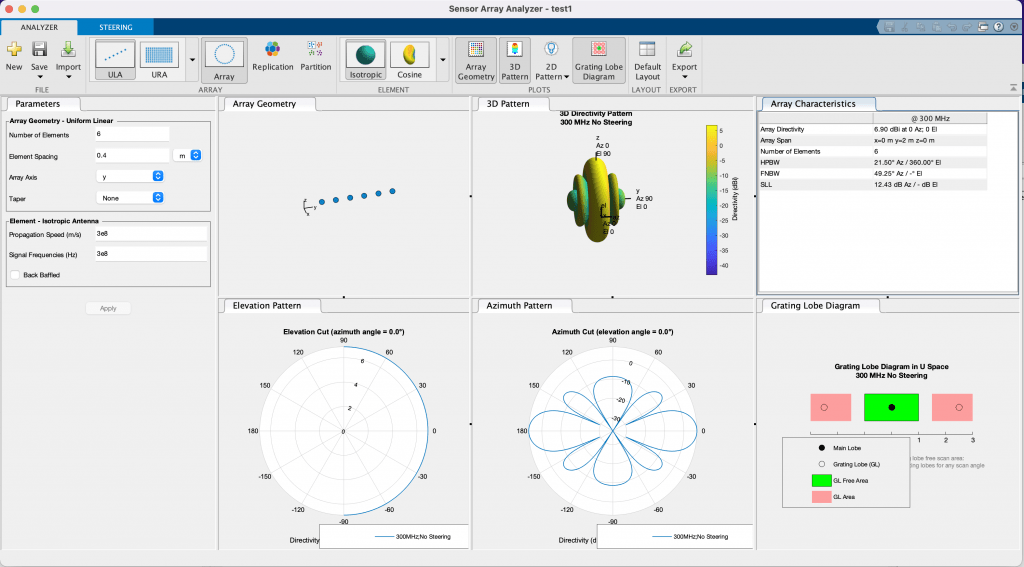This screenshot has height=567, width=1024.
Task: Select the URA array type
Action: pyautogui.click(x=159, y=60)
